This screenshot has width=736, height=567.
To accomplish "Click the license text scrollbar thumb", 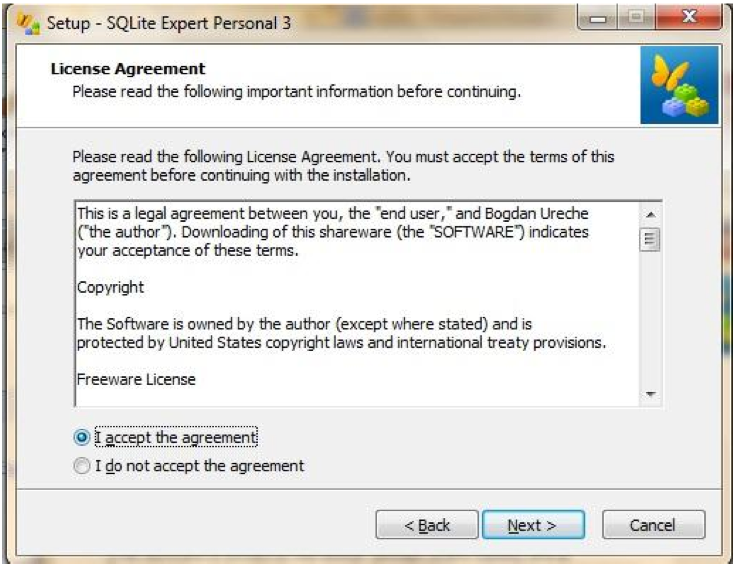I will pyautogui.click(x=651, y=239).
